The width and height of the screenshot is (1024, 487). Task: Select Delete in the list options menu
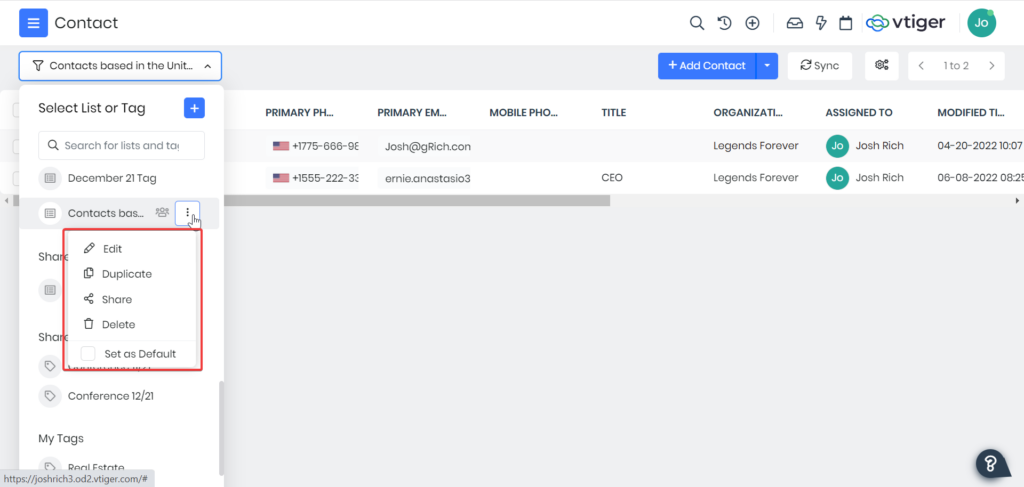click(x=118, y=324)
